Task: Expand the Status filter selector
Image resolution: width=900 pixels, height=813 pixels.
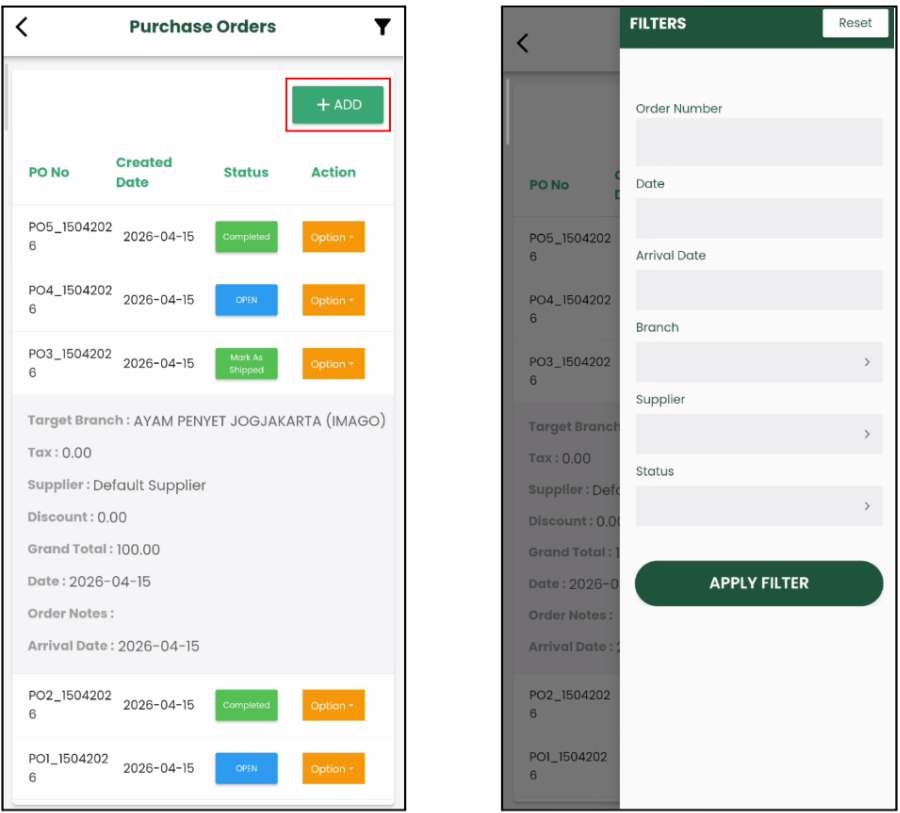Action: point(759,506)
